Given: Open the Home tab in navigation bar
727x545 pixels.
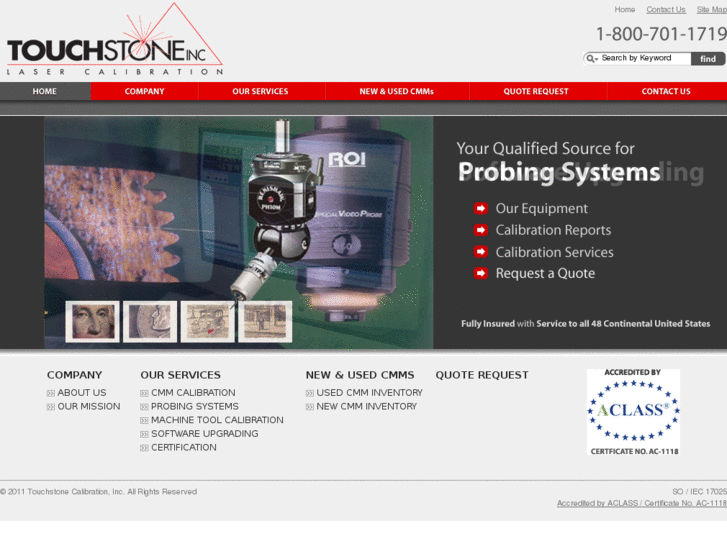Looking at the screenshot, I should tap(45, 91).
